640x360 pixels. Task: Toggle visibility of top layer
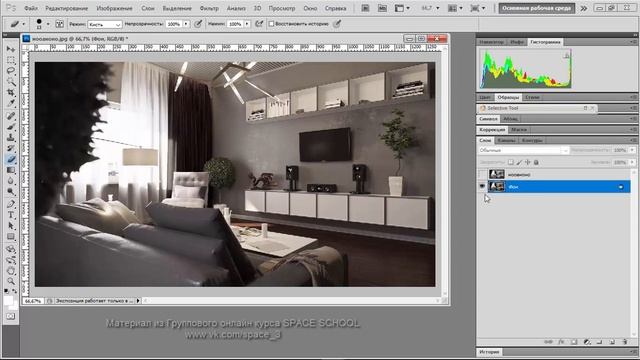[x=482, y=174]
